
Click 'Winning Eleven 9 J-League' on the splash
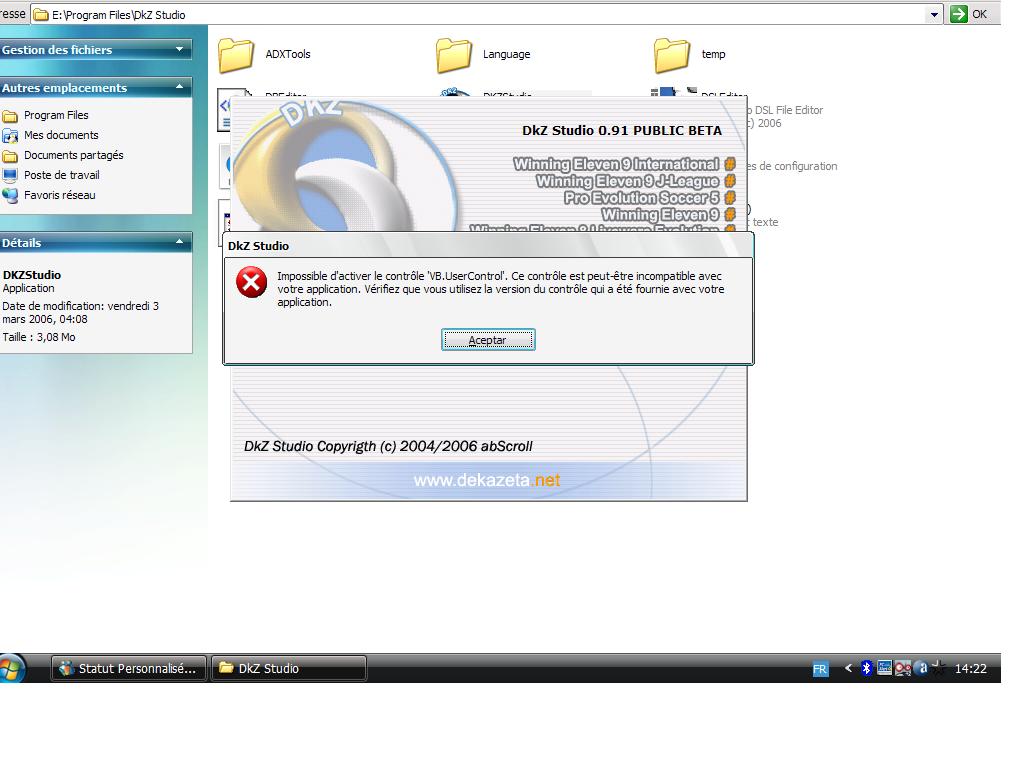coord(627,181)
